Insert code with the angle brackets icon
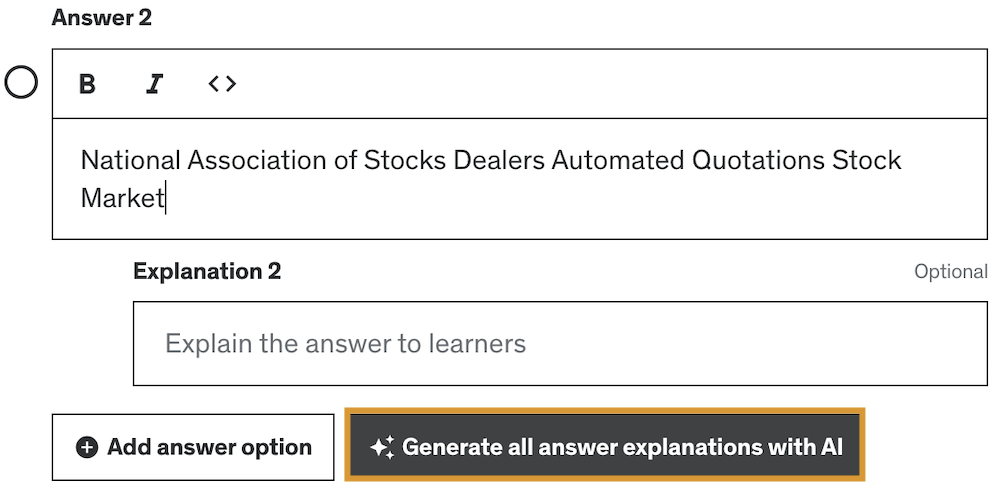This screenshot has height=503, width=1000. pyautogui.click(x=223, y=84)
